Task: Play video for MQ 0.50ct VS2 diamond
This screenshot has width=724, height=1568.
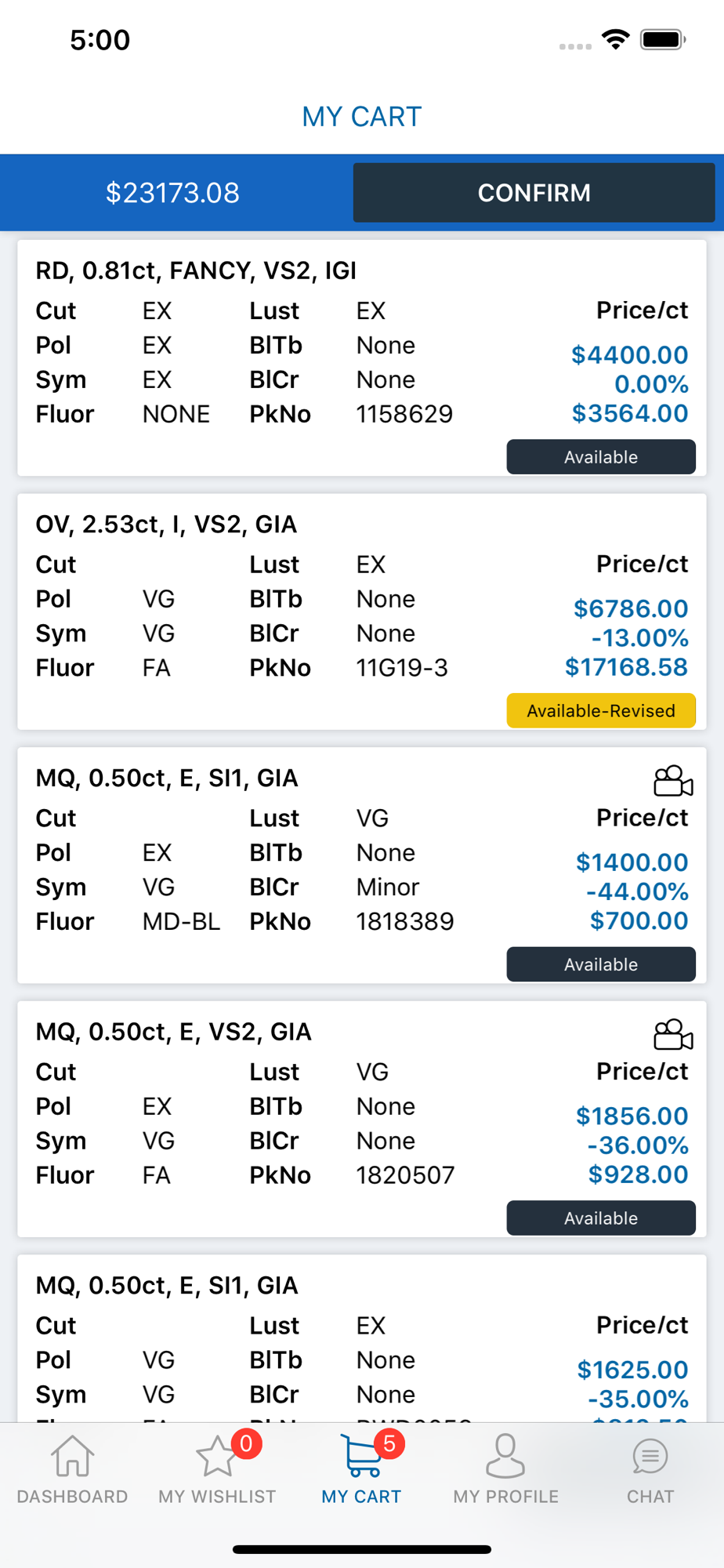Action: coord(672,1035)
